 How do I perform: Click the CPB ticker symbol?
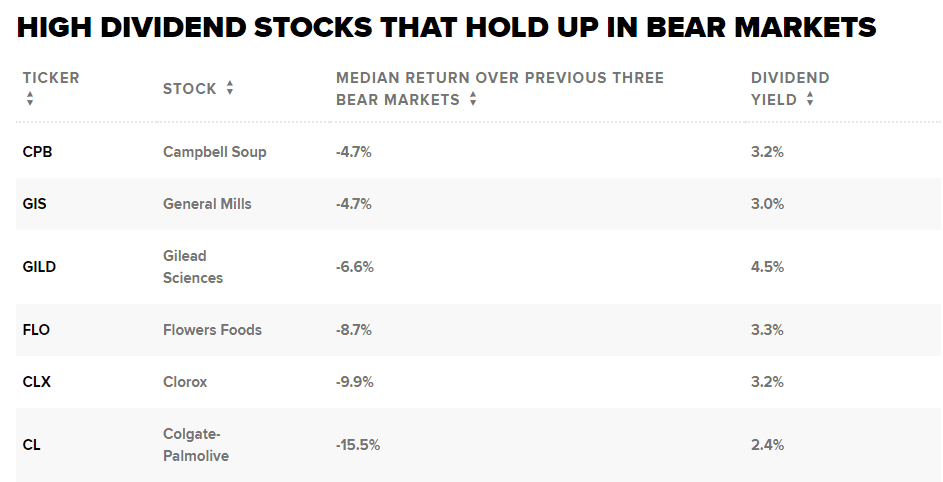point(36,152)
